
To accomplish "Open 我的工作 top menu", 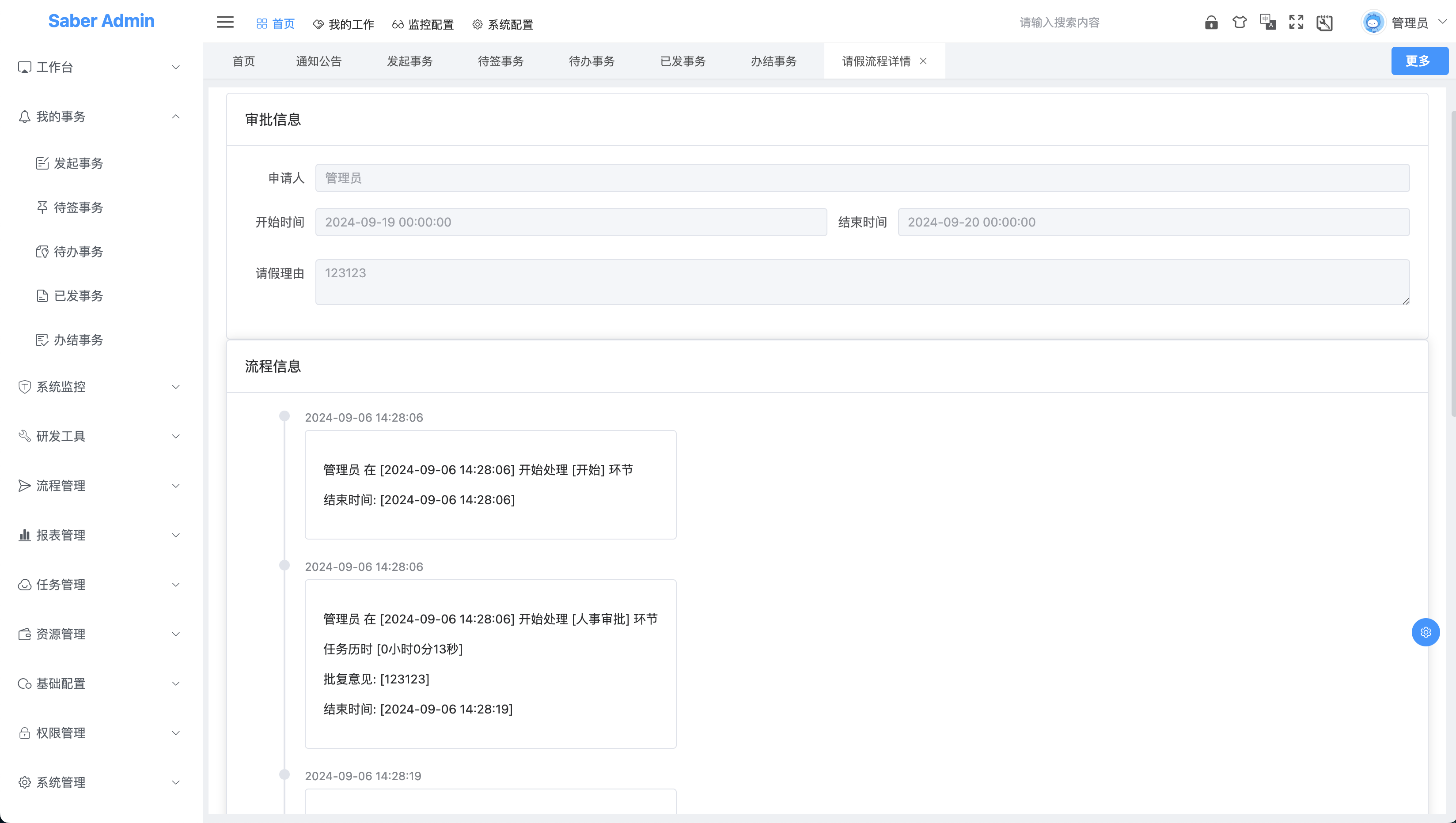I will click(343, 24).
